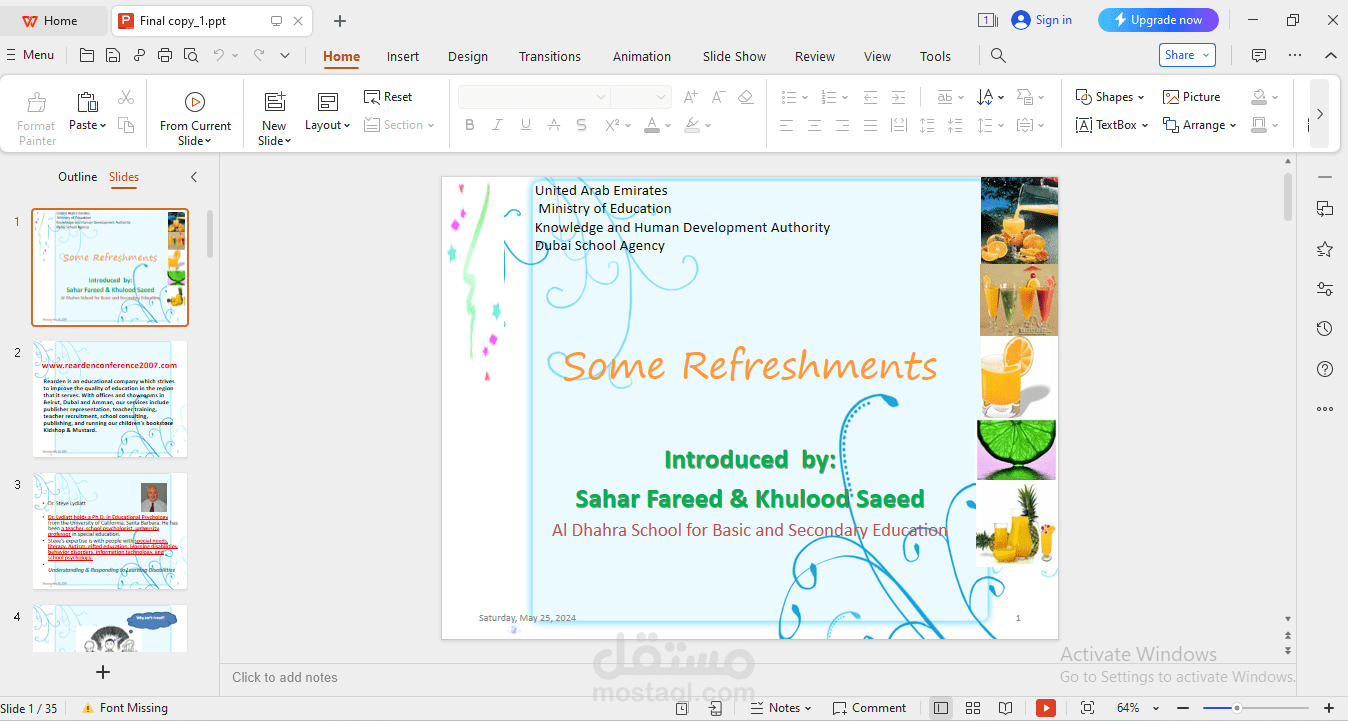Toggle Normal view button in status bar
The width and height of the screenshot is (1348, 721).
[x=941, y=708]
